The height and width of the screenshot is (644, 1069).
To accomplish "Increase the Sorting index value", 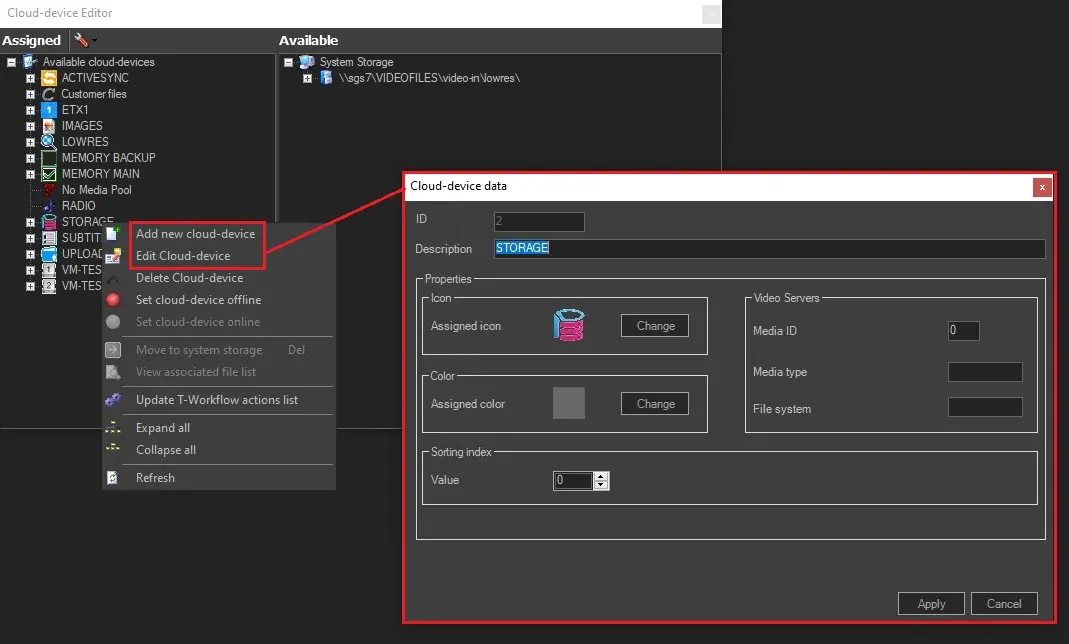I will pyautogui.click(x=601, y=476).
